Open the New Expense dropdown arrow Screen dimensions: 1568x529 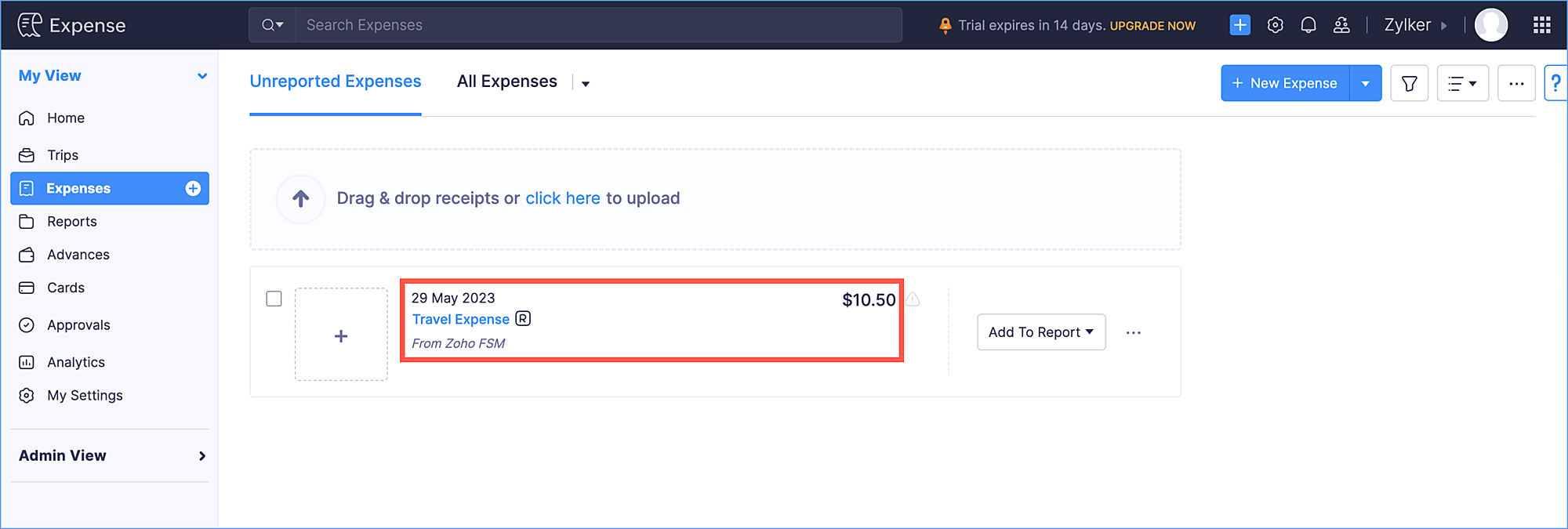[1366, 83]
